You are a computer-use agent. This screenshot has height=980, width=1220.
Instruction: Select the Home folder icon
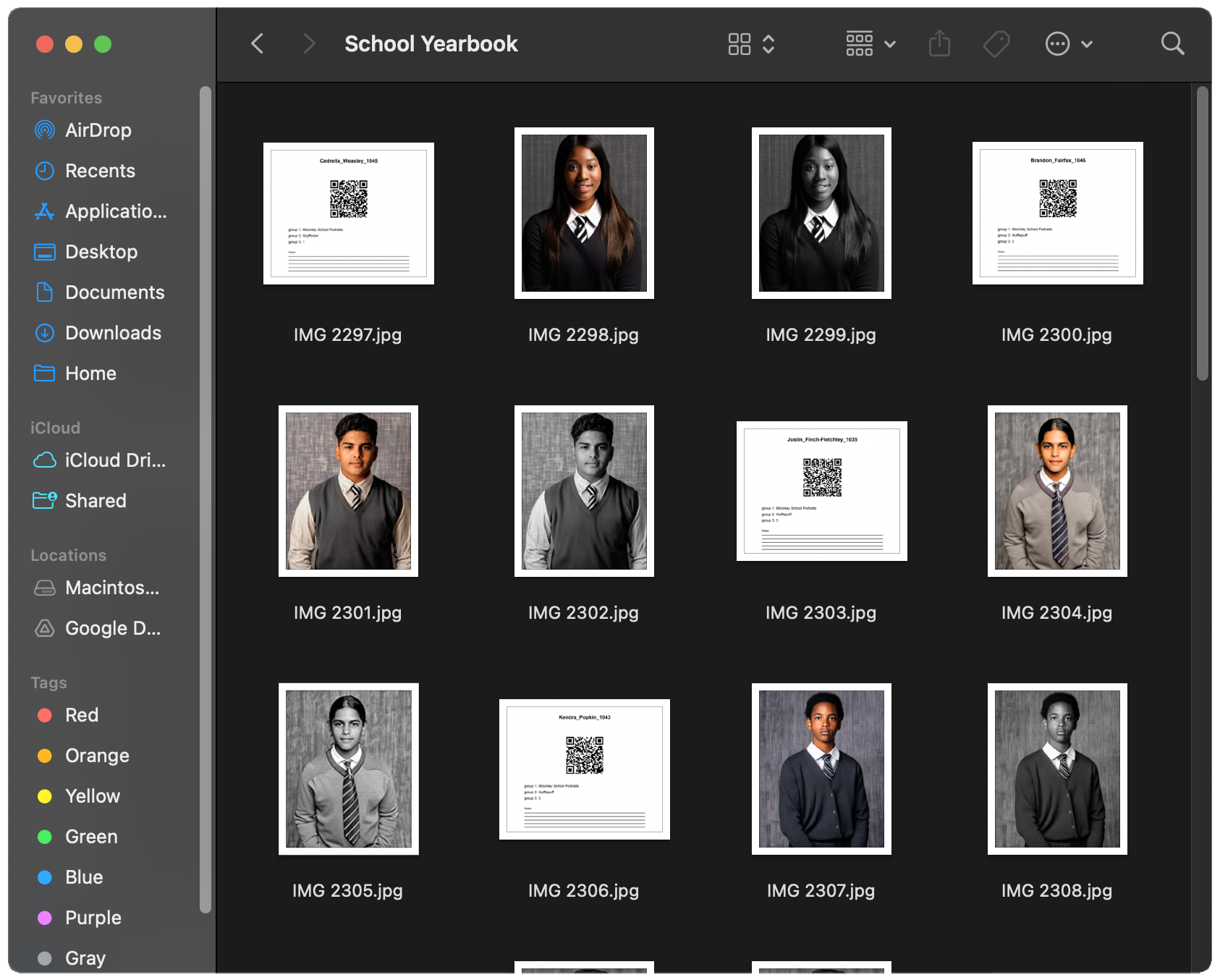tap(45, 373)
